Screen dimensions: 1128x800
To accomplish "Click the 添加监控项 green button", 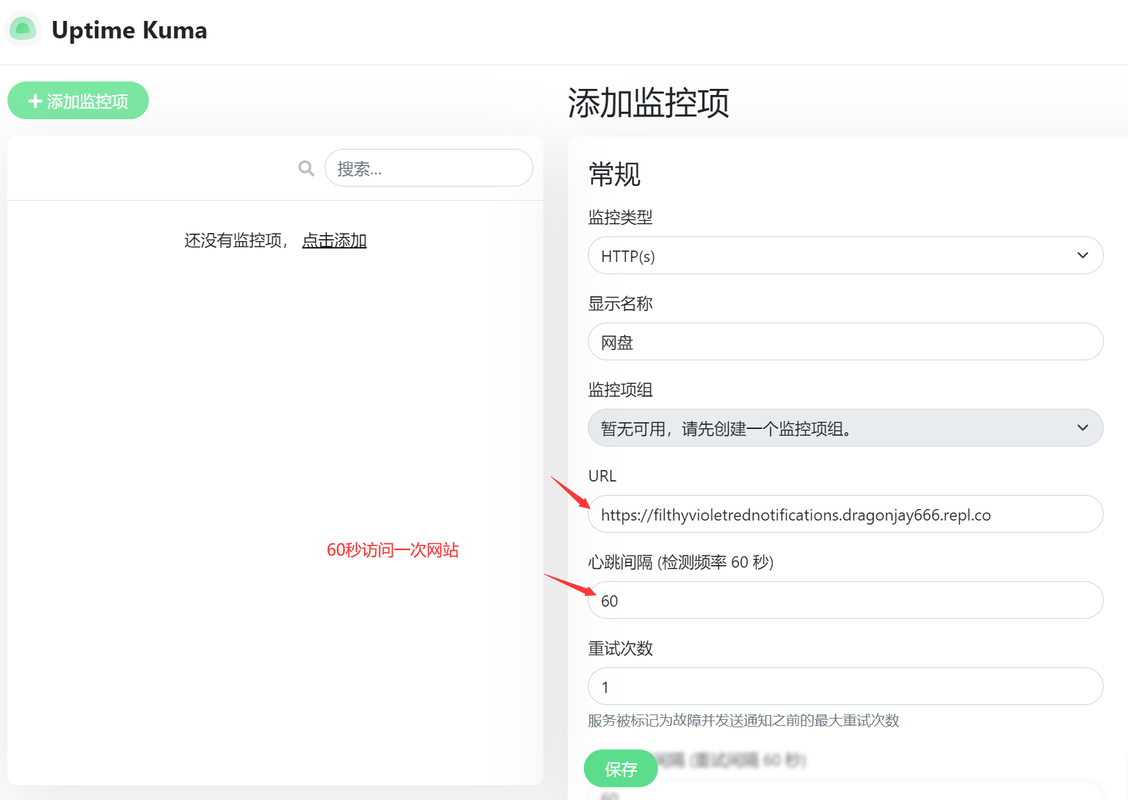I will (78, 101).
